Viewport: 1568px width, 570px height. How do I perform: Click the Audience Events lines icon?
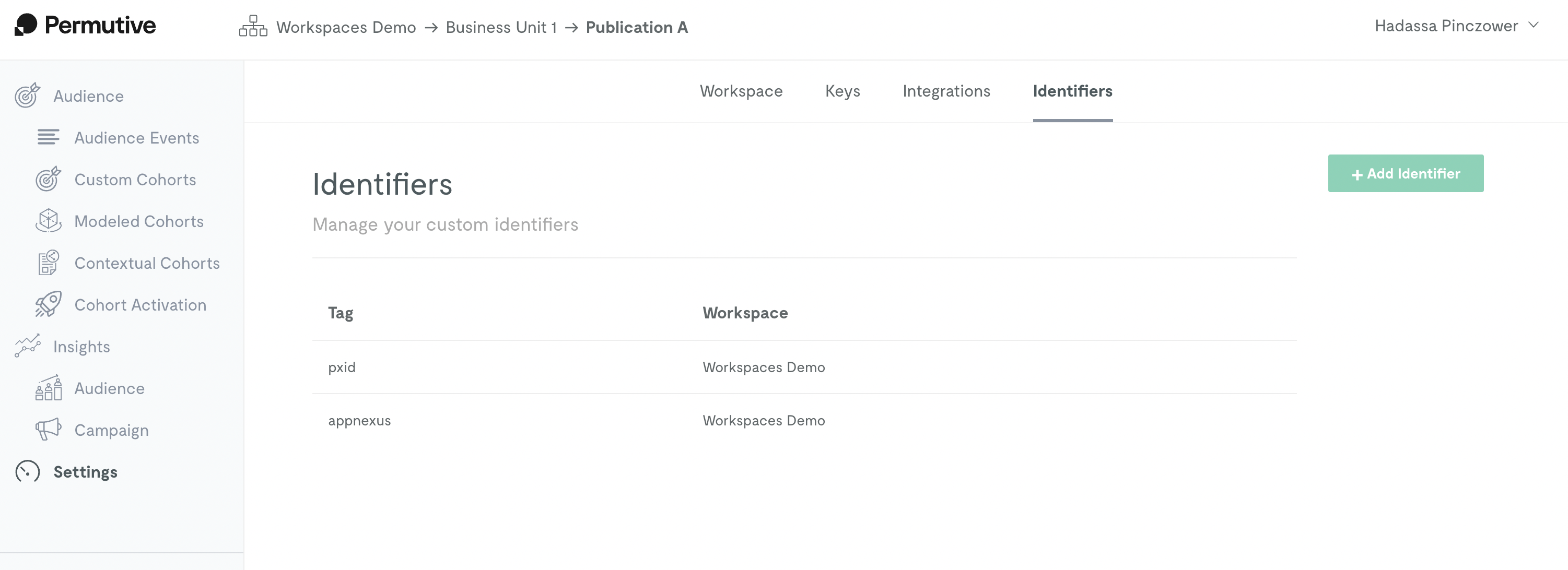[x=48, y=137]
